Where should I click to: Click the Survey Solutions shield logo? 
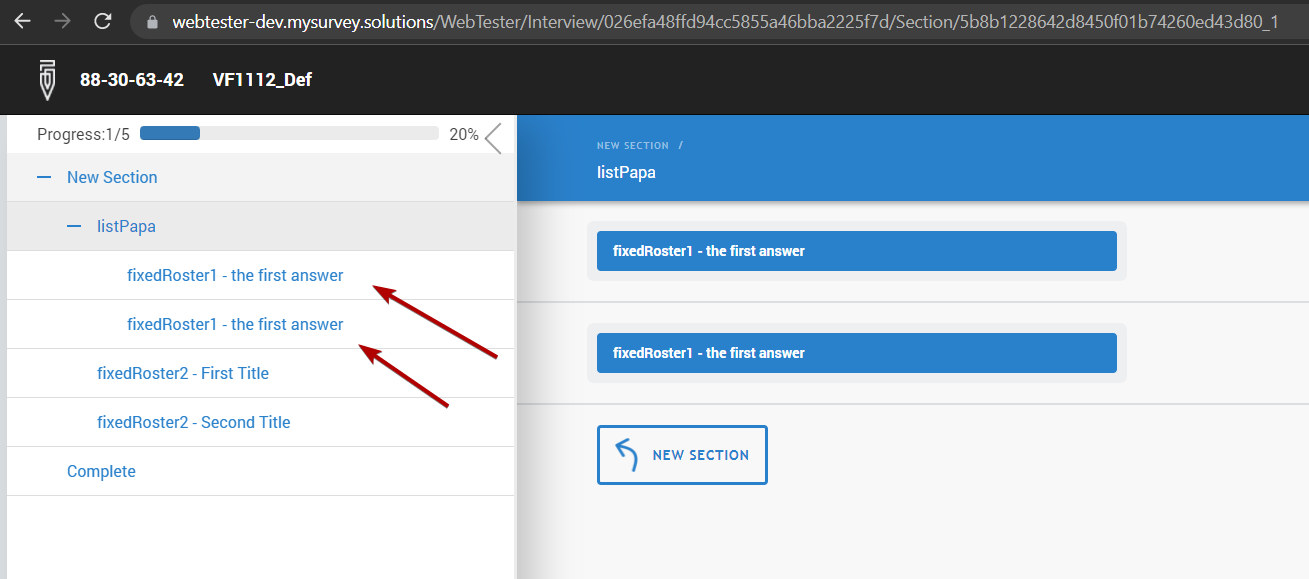coord(46,80)
